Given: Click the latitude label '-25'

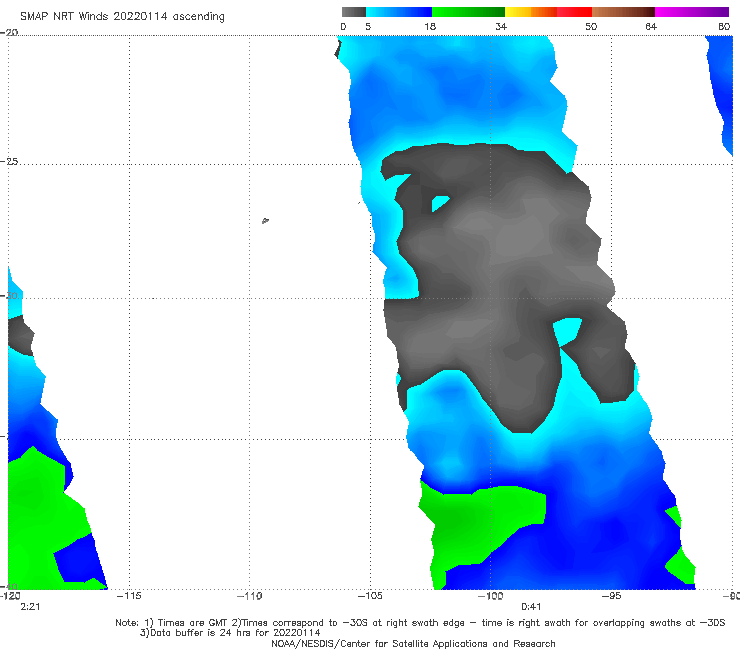Looking at the screenshot, I should [x=9, y=161].
